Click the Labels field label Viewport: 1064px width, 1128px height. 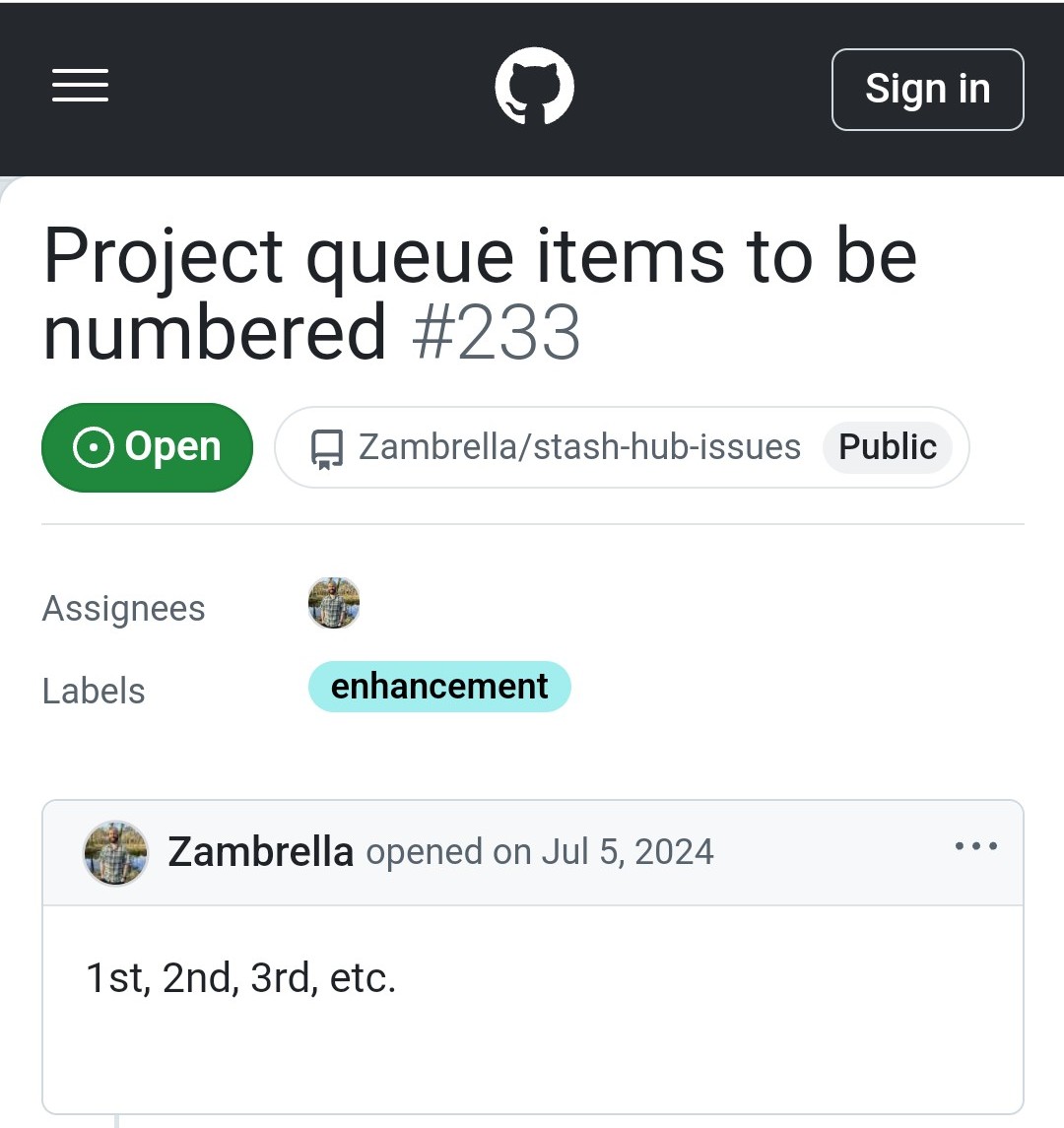point(94,692)
